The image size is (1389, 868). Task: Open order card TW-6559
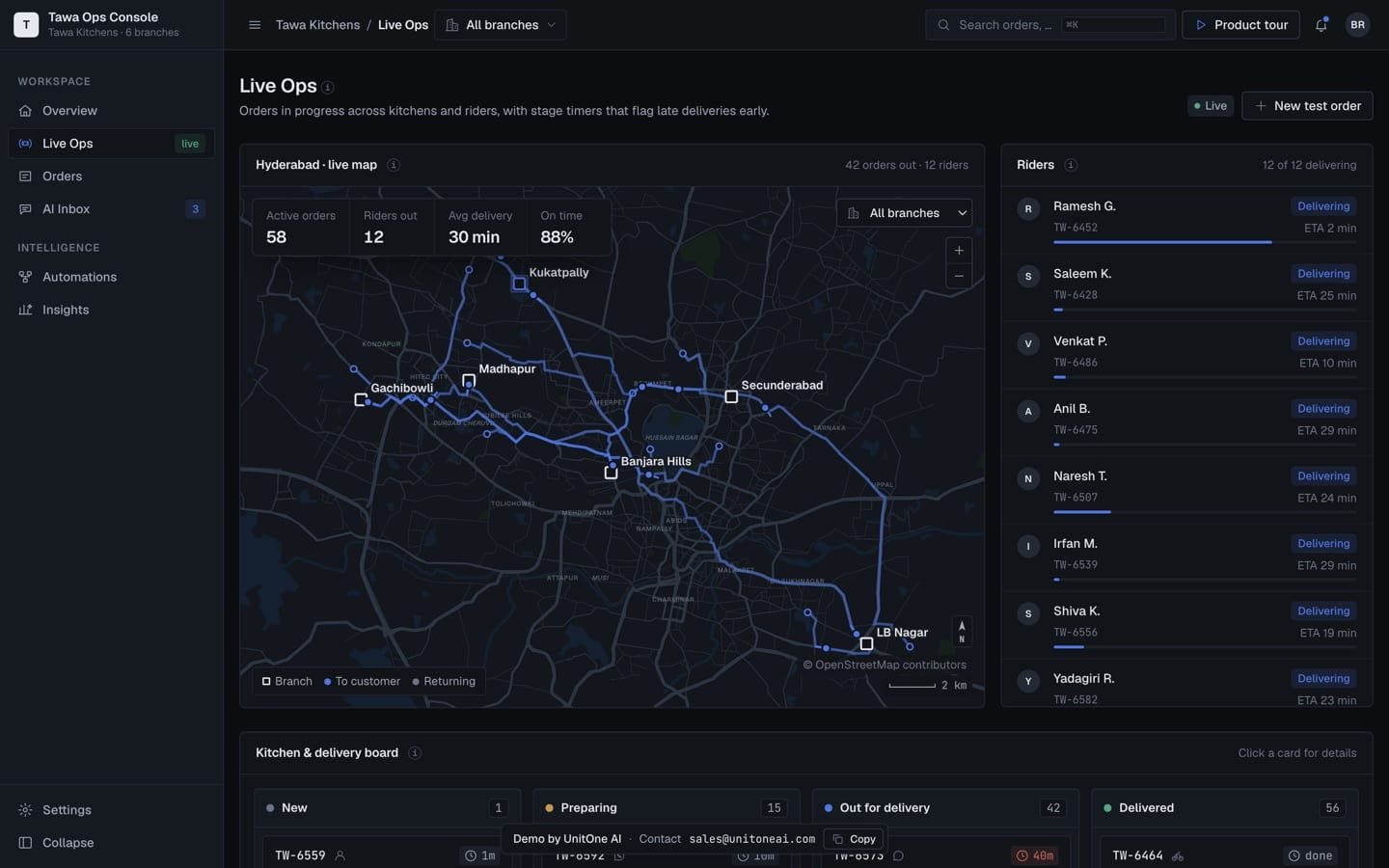click(387, 854)
